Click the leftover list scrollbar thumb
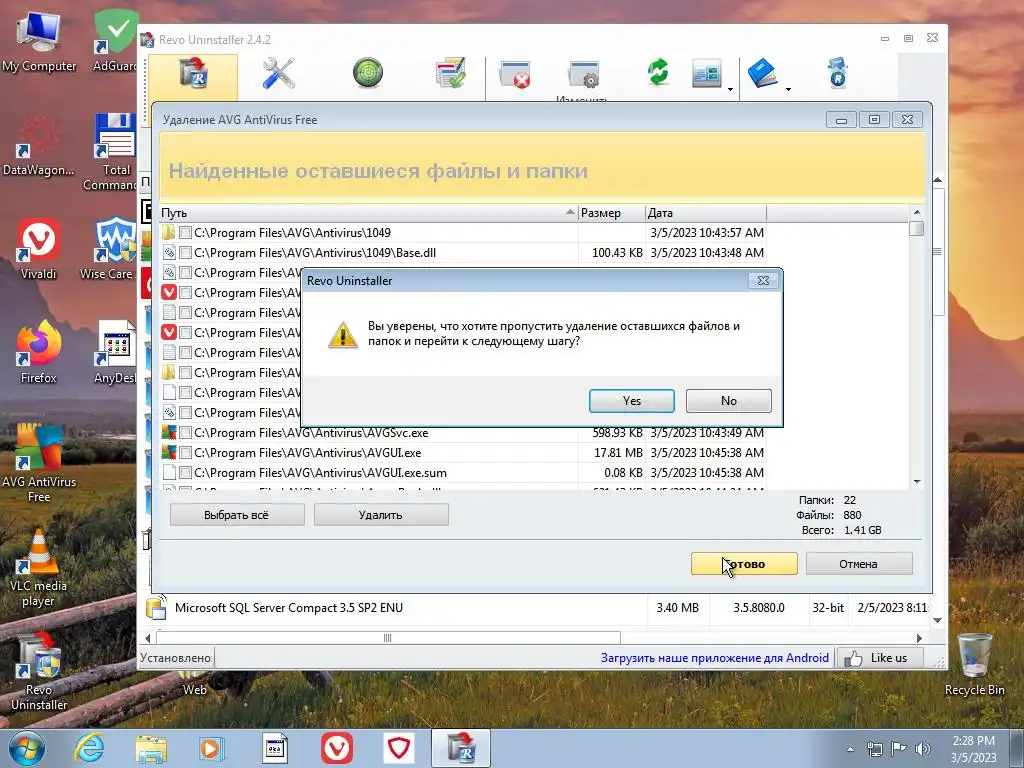The image size is (1024, 768). (x=917, y=229)
